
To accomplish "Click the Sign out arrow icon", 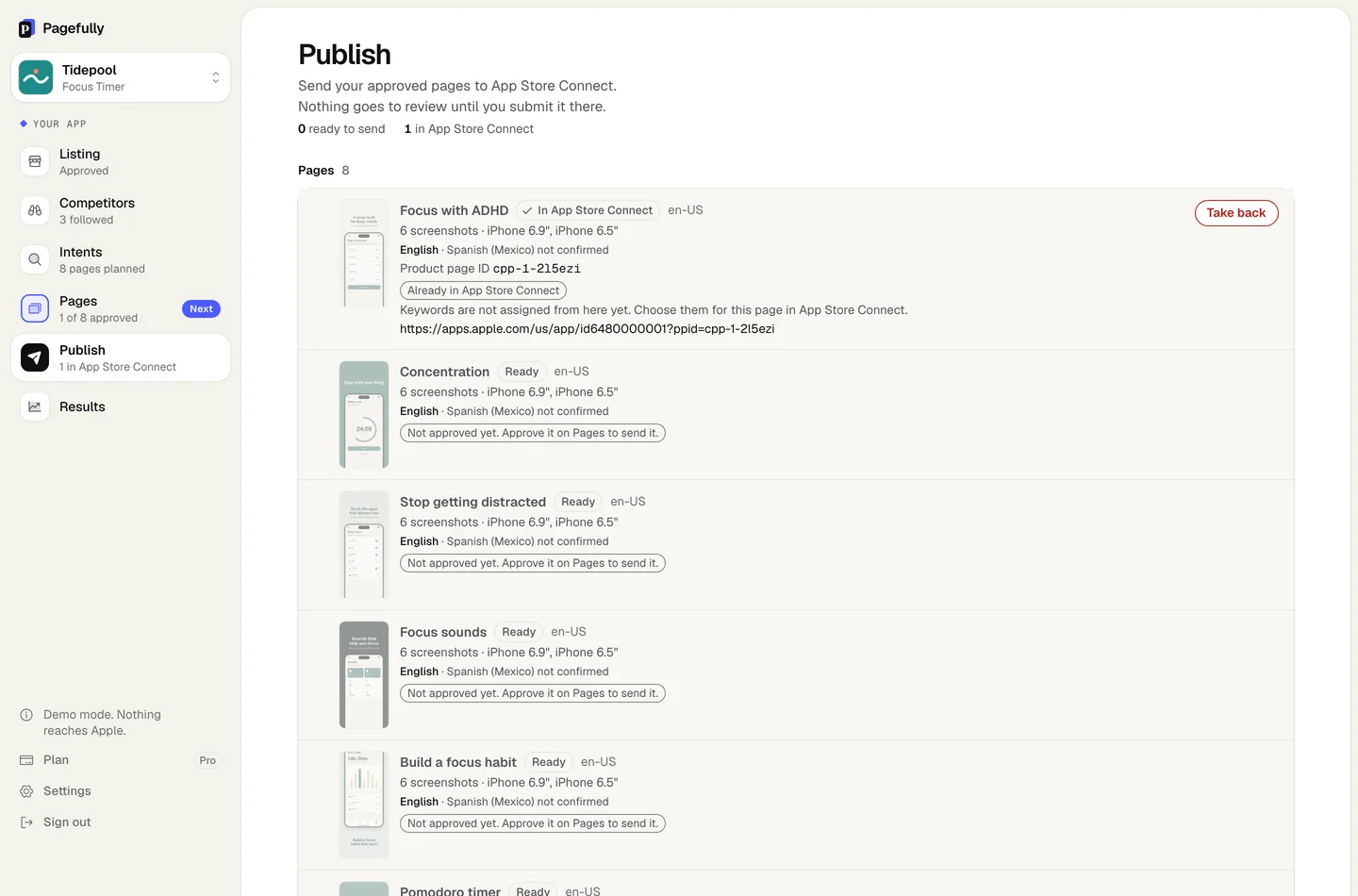I will (x=26, y=822).
